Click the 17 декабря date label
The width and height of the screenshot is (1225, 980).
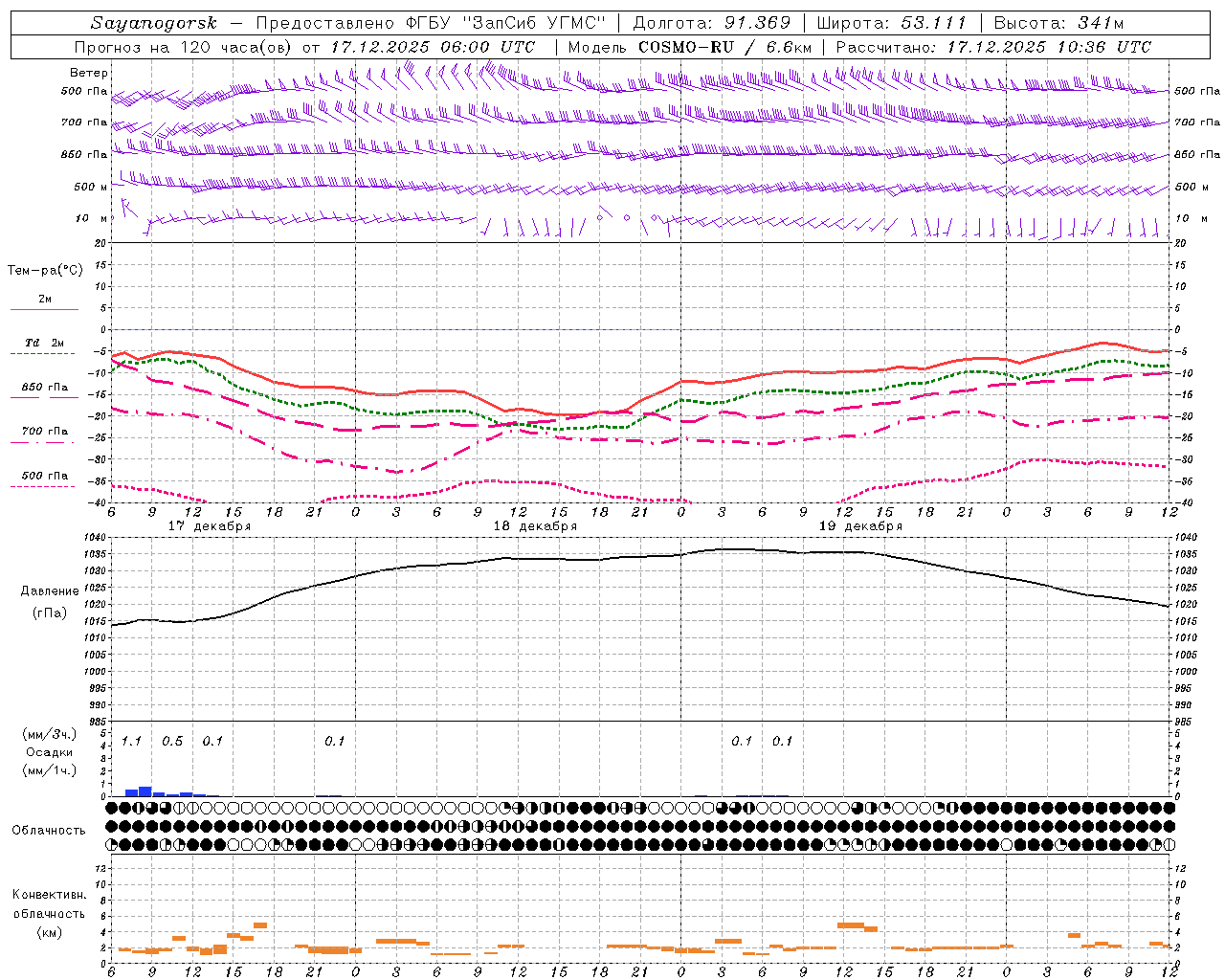(x=210, y=526)
